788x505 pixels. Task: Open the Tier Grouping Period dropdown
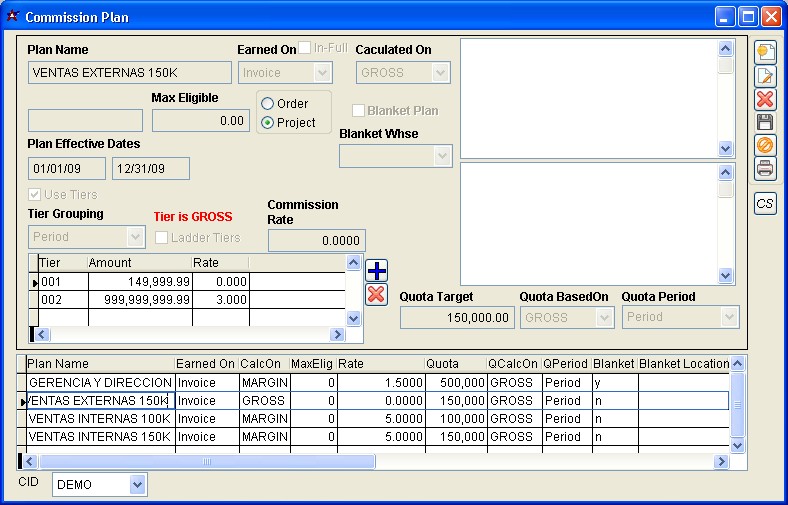pyautogui.click(x=136, y=238)
